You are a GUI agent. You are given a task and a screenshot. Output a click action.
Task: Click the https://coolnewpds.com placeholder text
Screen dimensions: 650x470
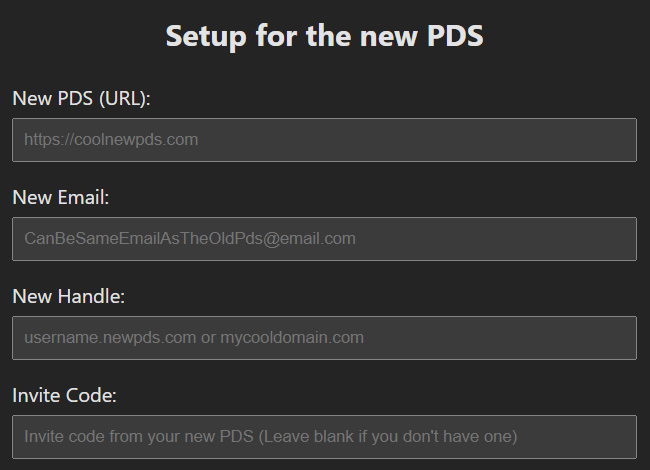pos(111,140)
